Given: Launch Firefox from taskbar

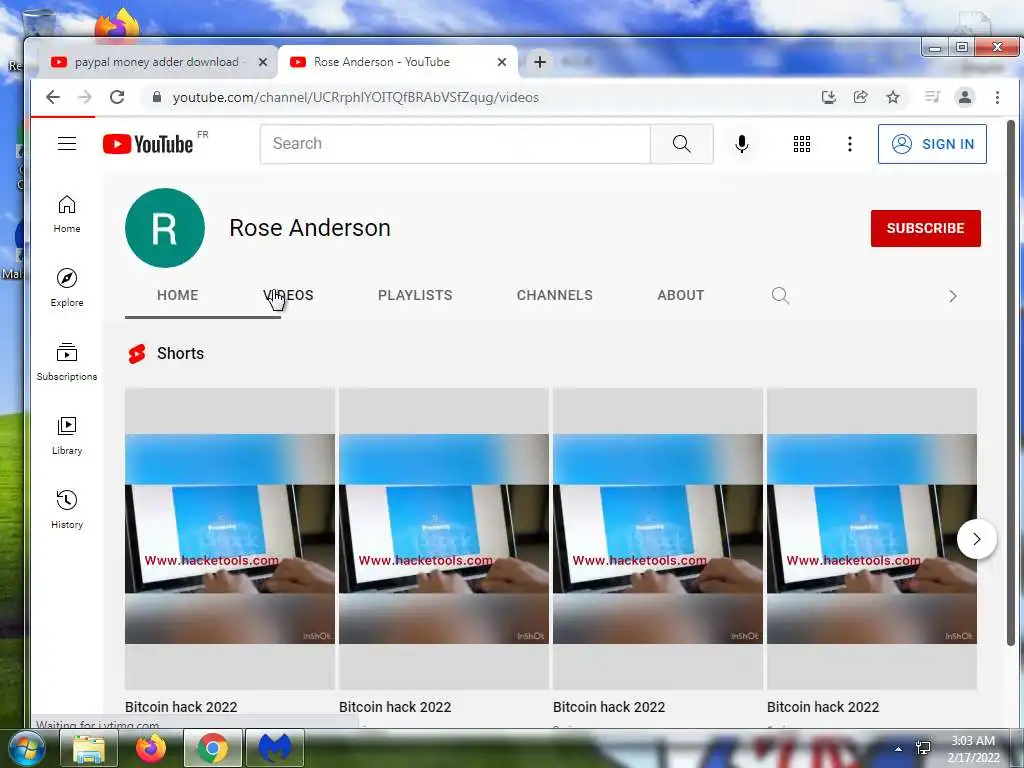Looking at the screenshot, I should tap(150, 748).
